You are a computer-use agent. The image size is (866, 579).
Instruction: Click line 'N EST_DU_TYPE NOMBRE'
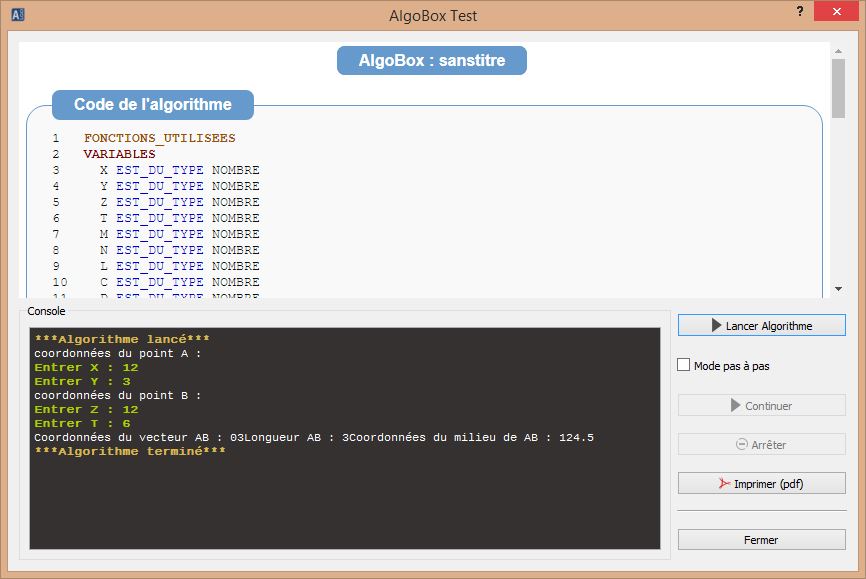(x=179, y=250)
